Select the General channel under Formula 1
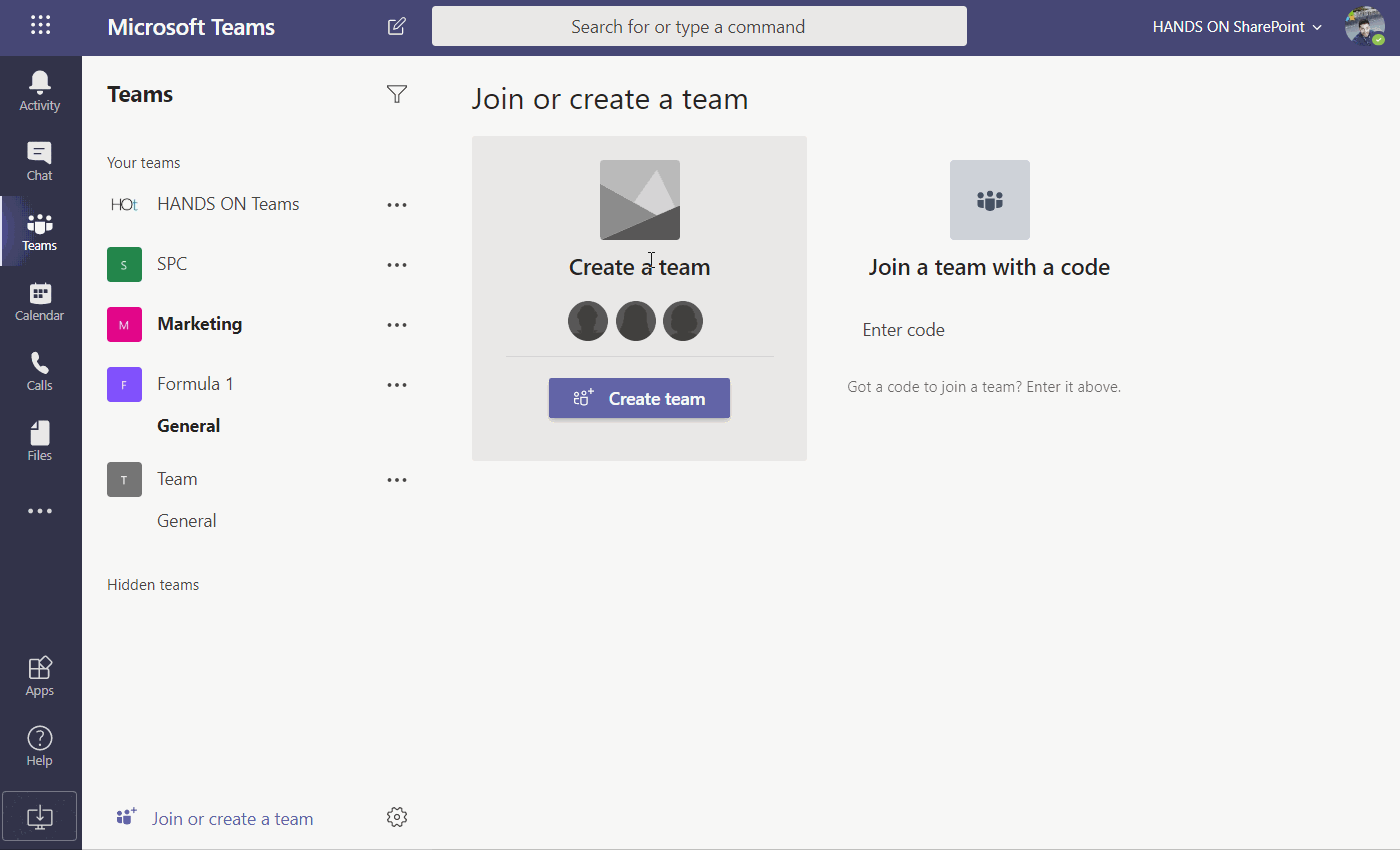Screen dimensions: 1400x850 point(189,426)
